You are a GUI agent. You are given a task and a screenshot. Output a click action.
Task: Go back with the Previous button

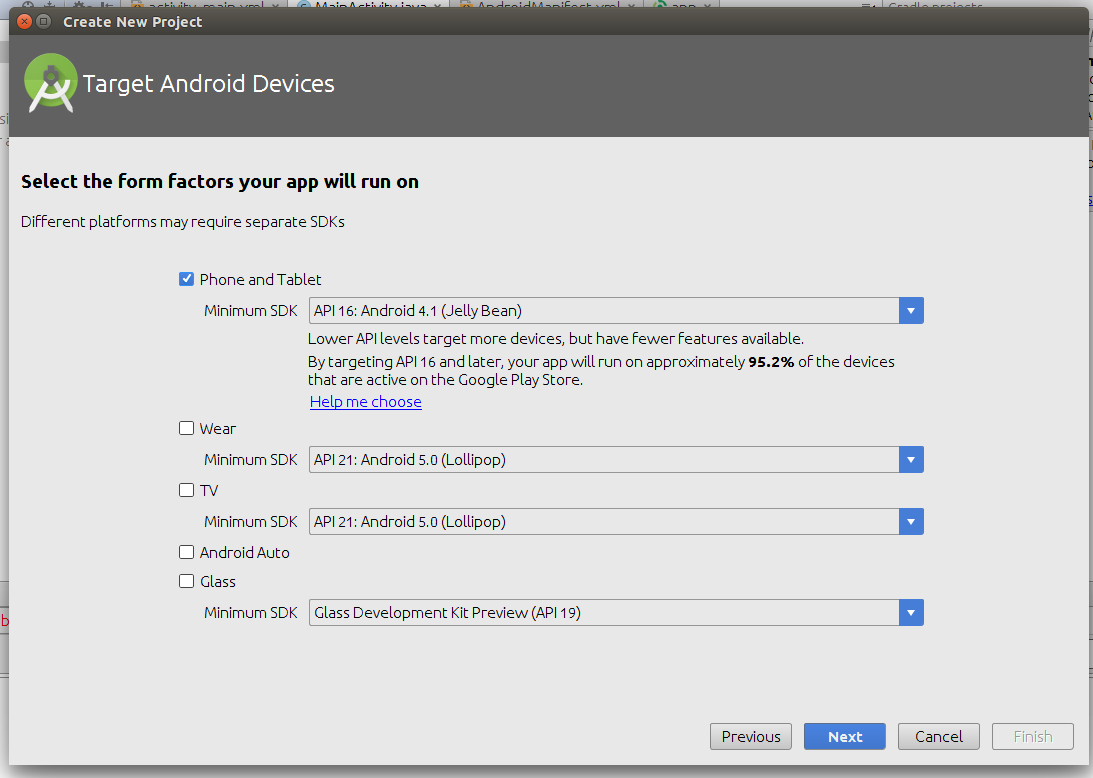point(750,736)
